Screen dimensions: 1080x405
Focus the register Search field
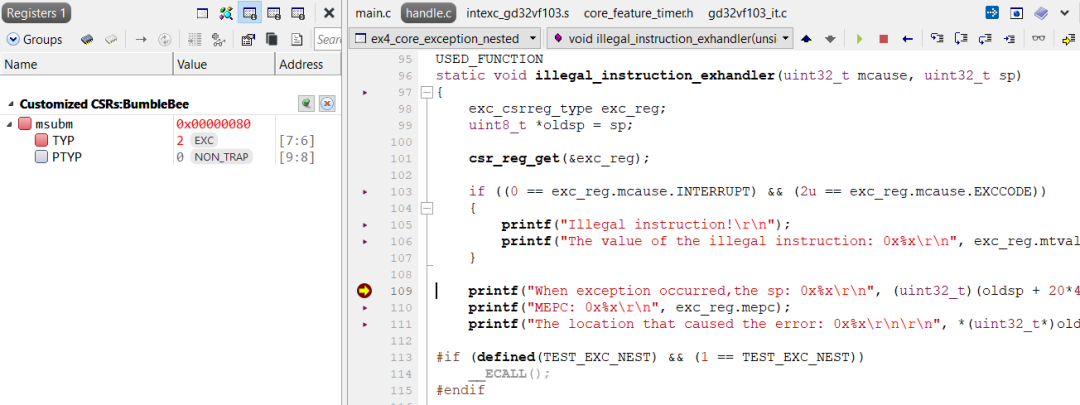[328, 39]
